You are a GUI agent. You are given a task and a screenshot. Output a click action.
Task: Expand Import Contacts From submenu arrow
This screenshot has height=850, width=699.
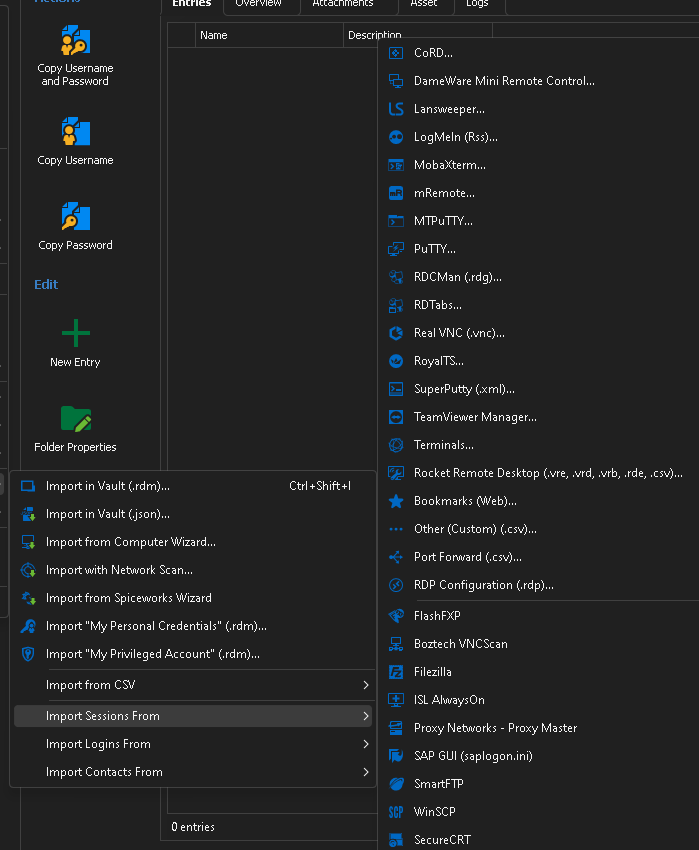(x=366, y=772)
